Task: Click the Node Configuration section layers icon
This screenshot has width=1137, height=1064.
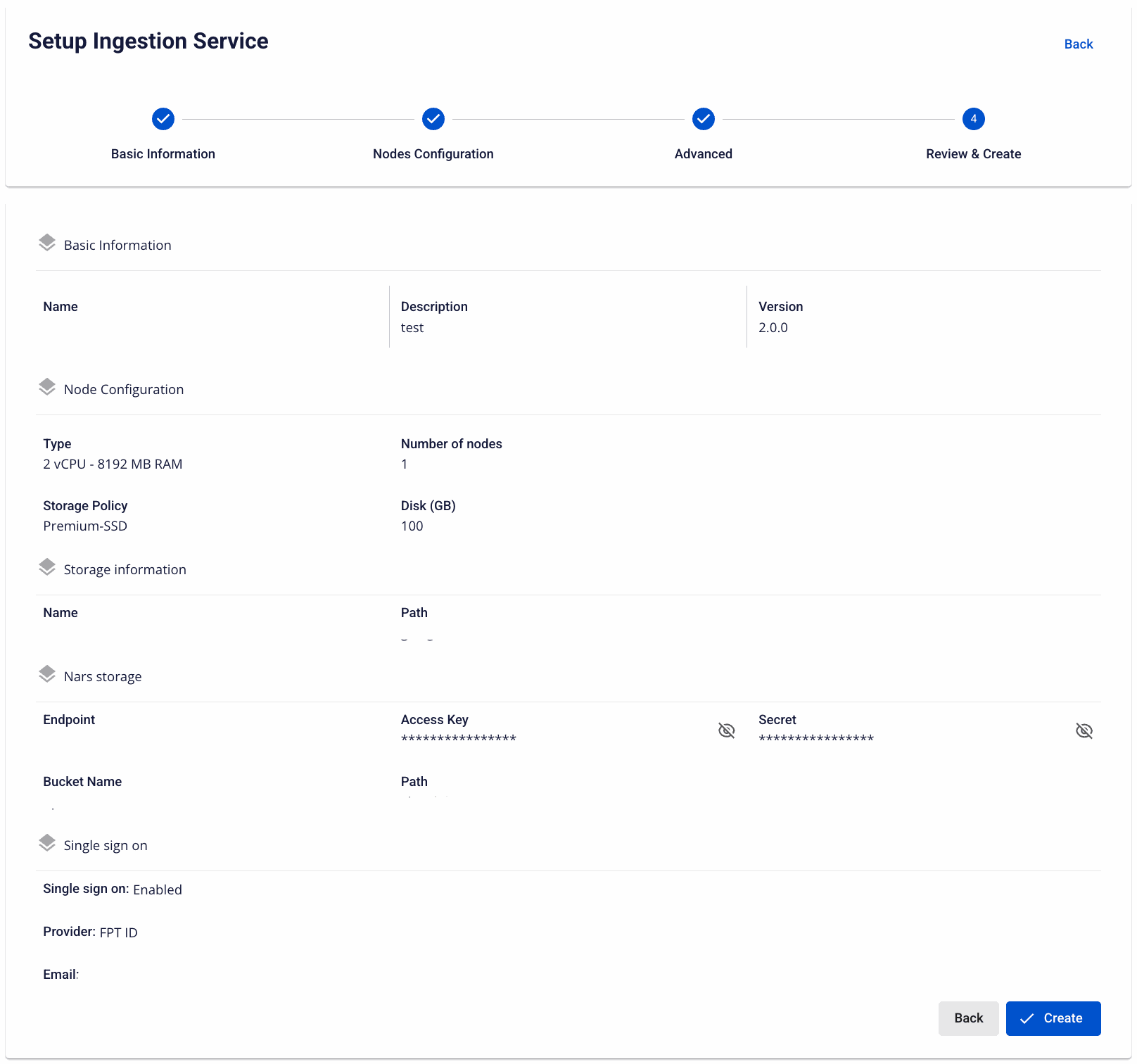Action: click(x=47, y=387)
